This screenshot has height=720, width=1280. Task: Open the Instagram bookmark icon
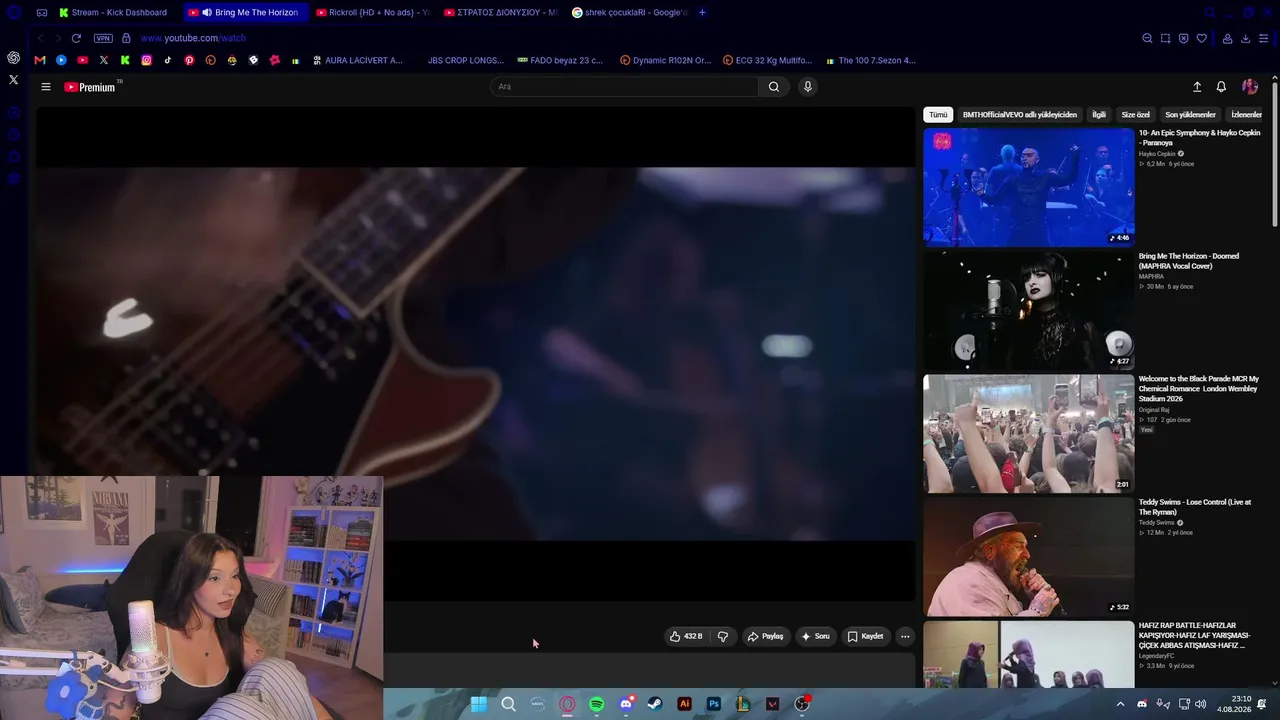tap(146, 60)
